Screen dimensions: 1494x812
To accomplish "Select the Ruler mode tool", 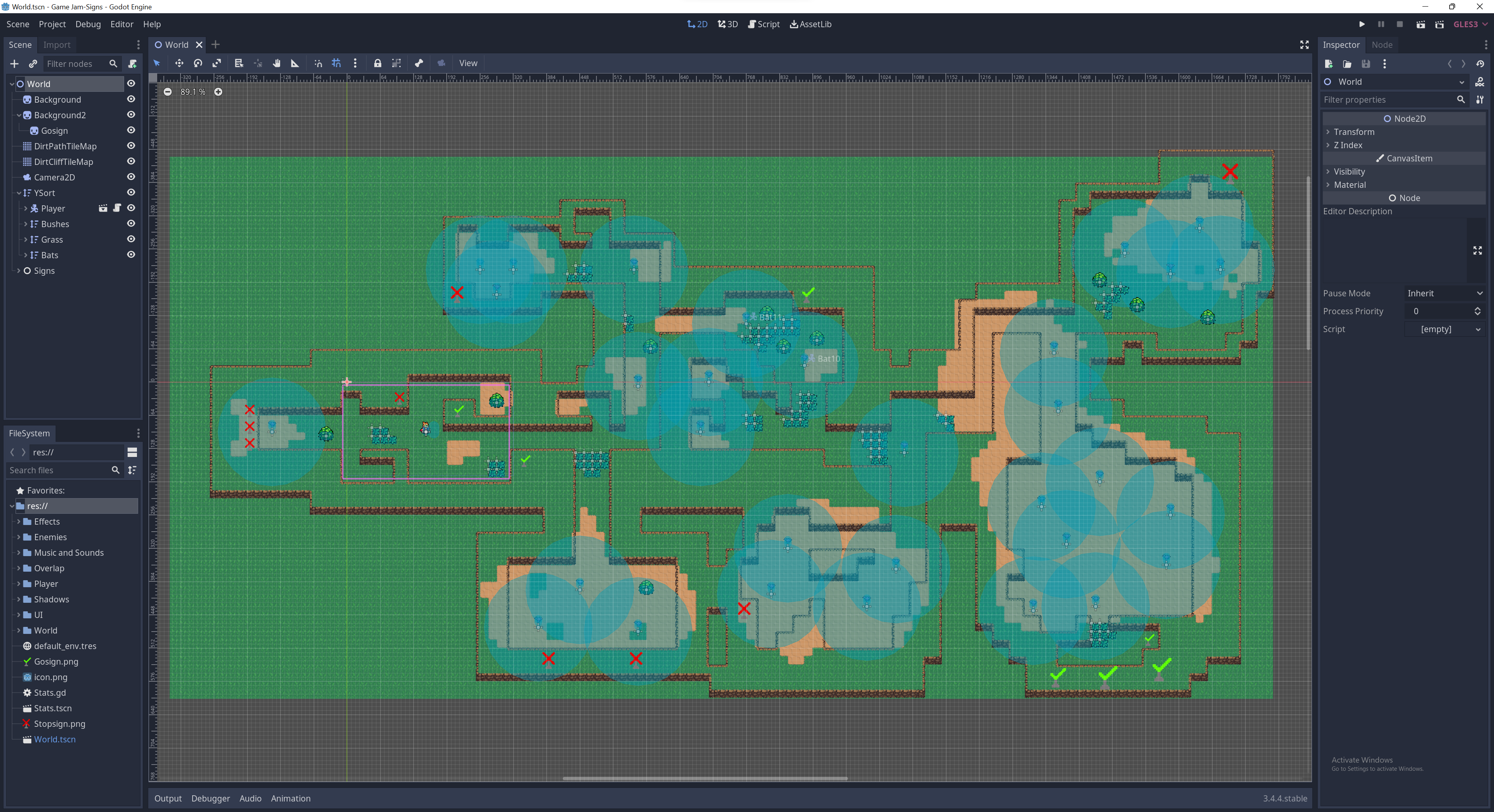I will pos(295,63).
